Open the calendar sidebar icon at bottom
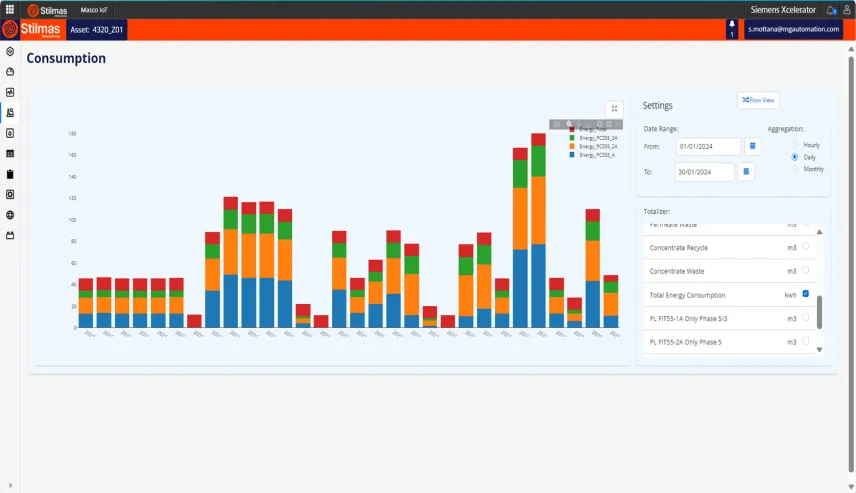This screenshot has height=493, width=856. pos(10,235)
